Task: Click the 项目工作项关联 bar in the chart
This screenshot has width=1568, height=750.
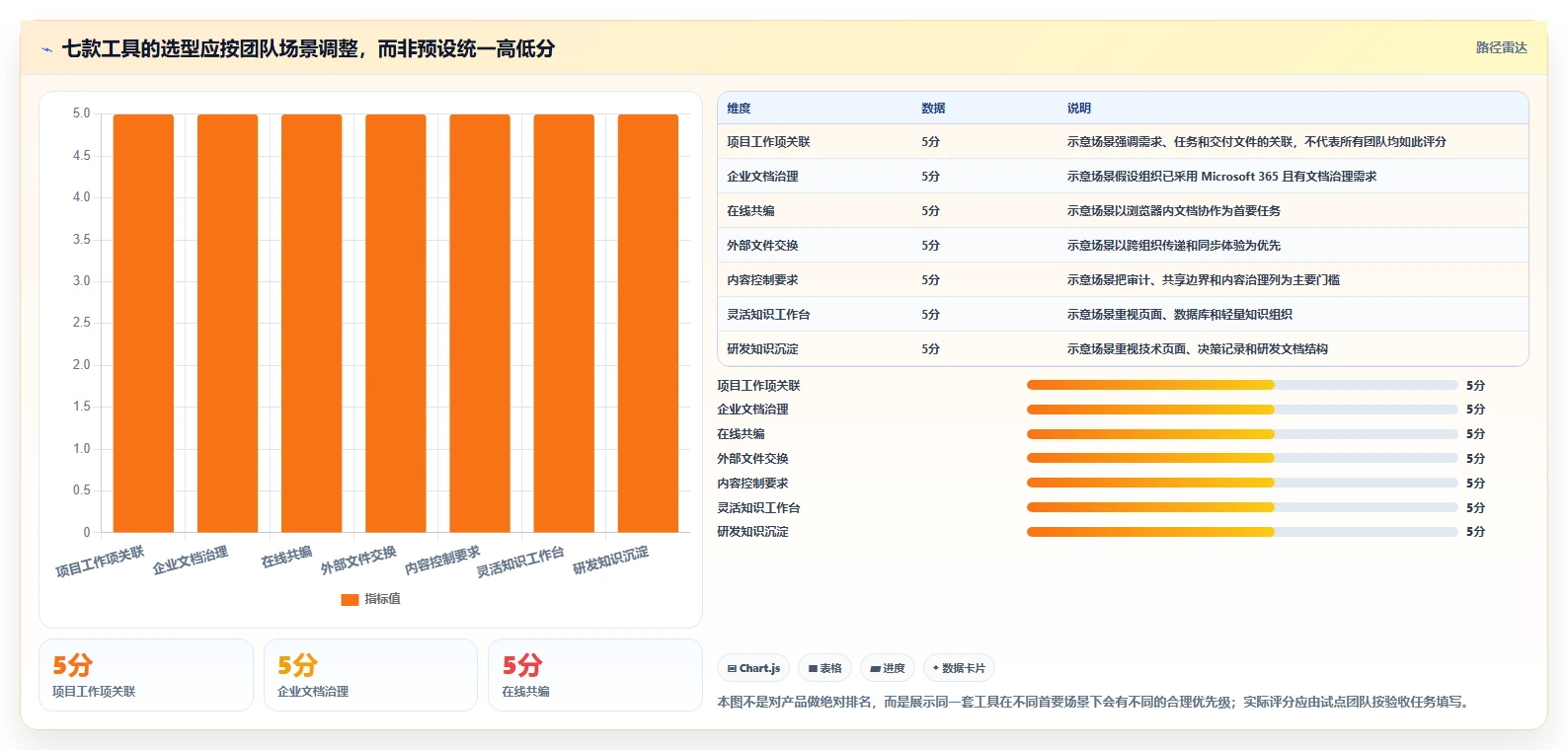Action: 143,324
